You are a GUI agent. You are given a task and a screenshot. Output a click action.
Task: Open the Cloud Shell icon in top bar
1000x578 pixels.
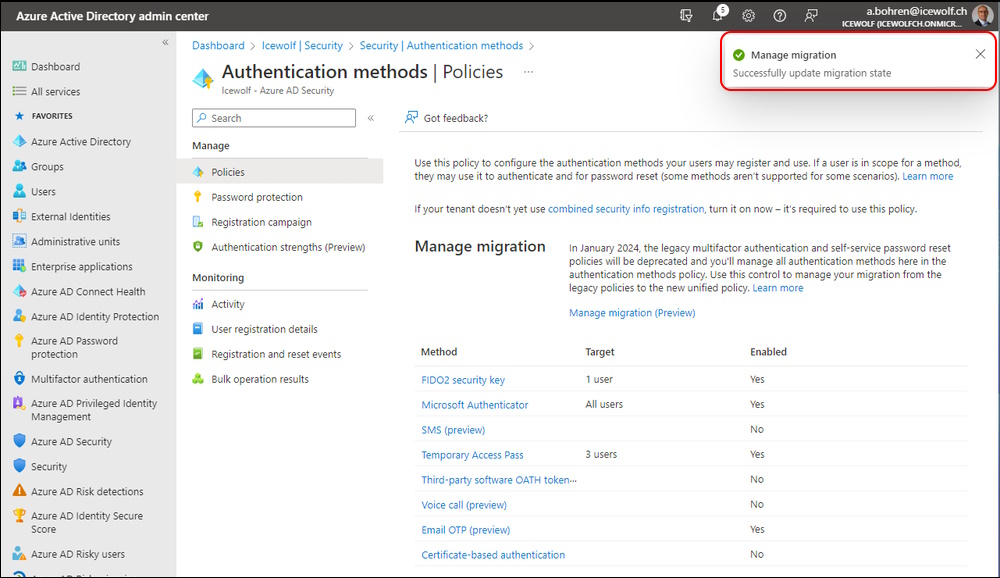pyautogui.click(x=686, y=16)
